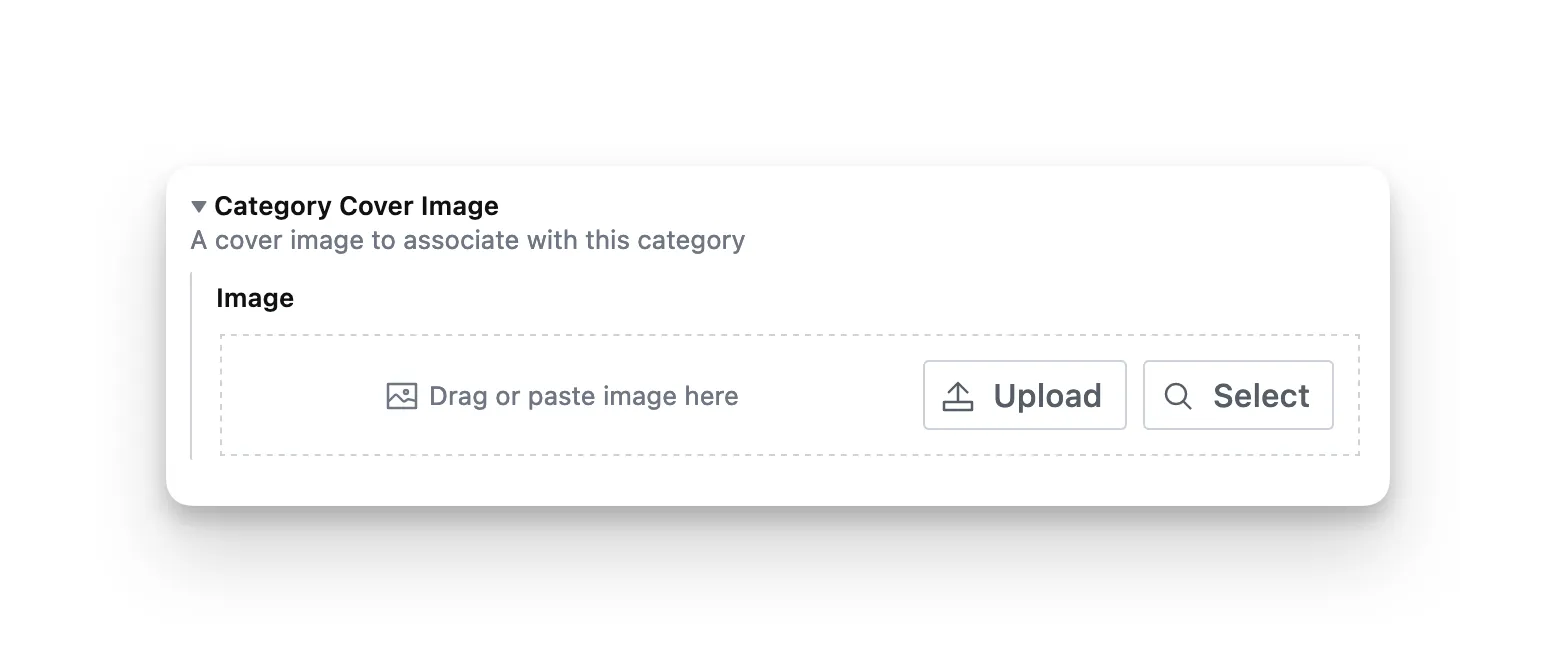Click the text Drag or paste image here
This screenshot has width=1556, height=672.
583,396
